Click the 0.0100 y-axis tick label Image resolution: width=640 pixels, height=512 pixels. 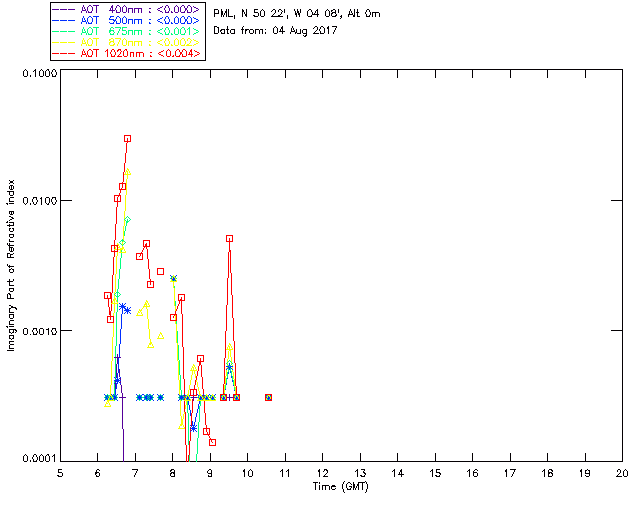pyautogui.click(x=35, y=201)
